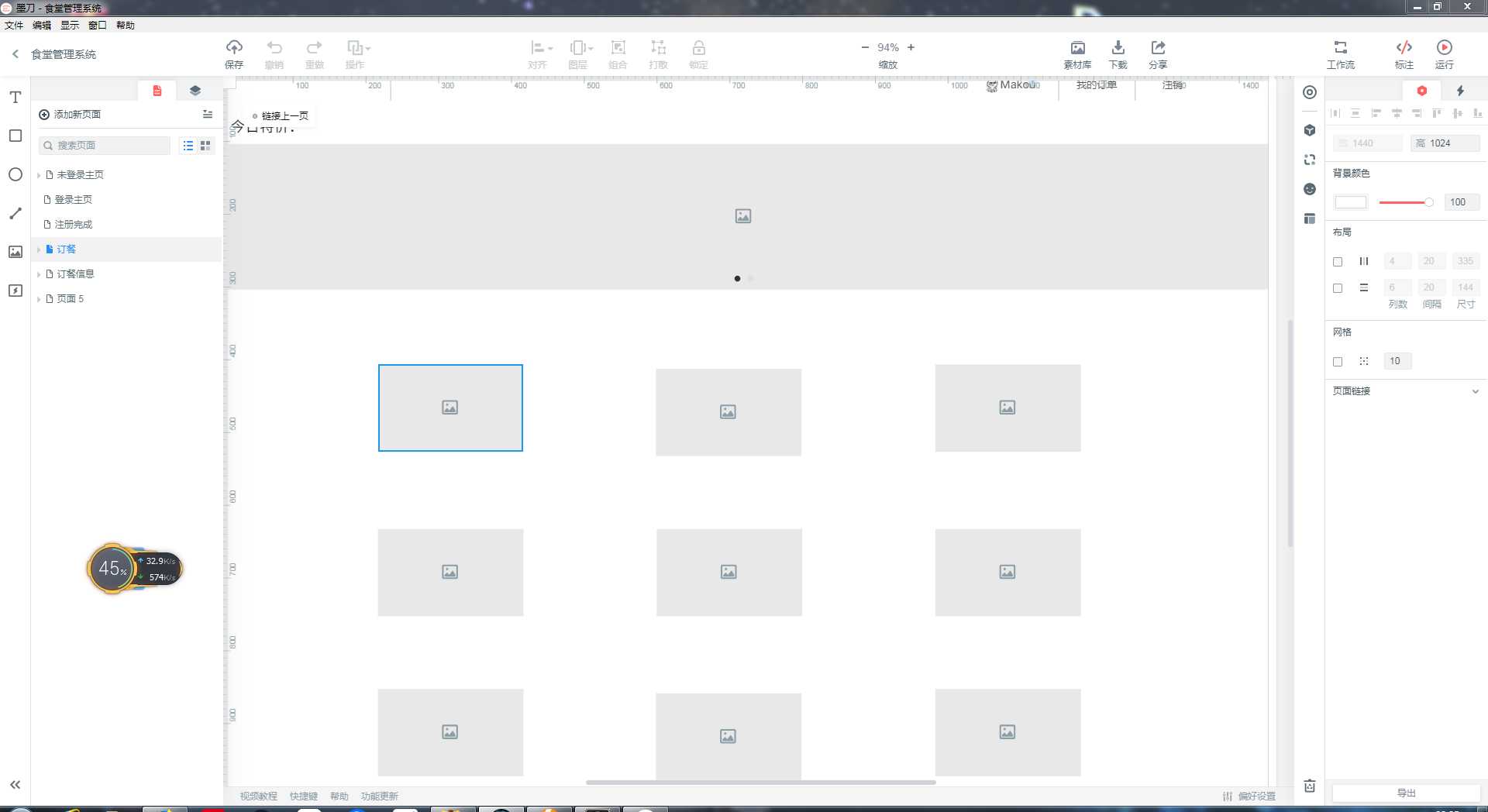Click the 组合 group icon
The height and width of the screenshot is (812, 1488).
click(x=618, y=47)
